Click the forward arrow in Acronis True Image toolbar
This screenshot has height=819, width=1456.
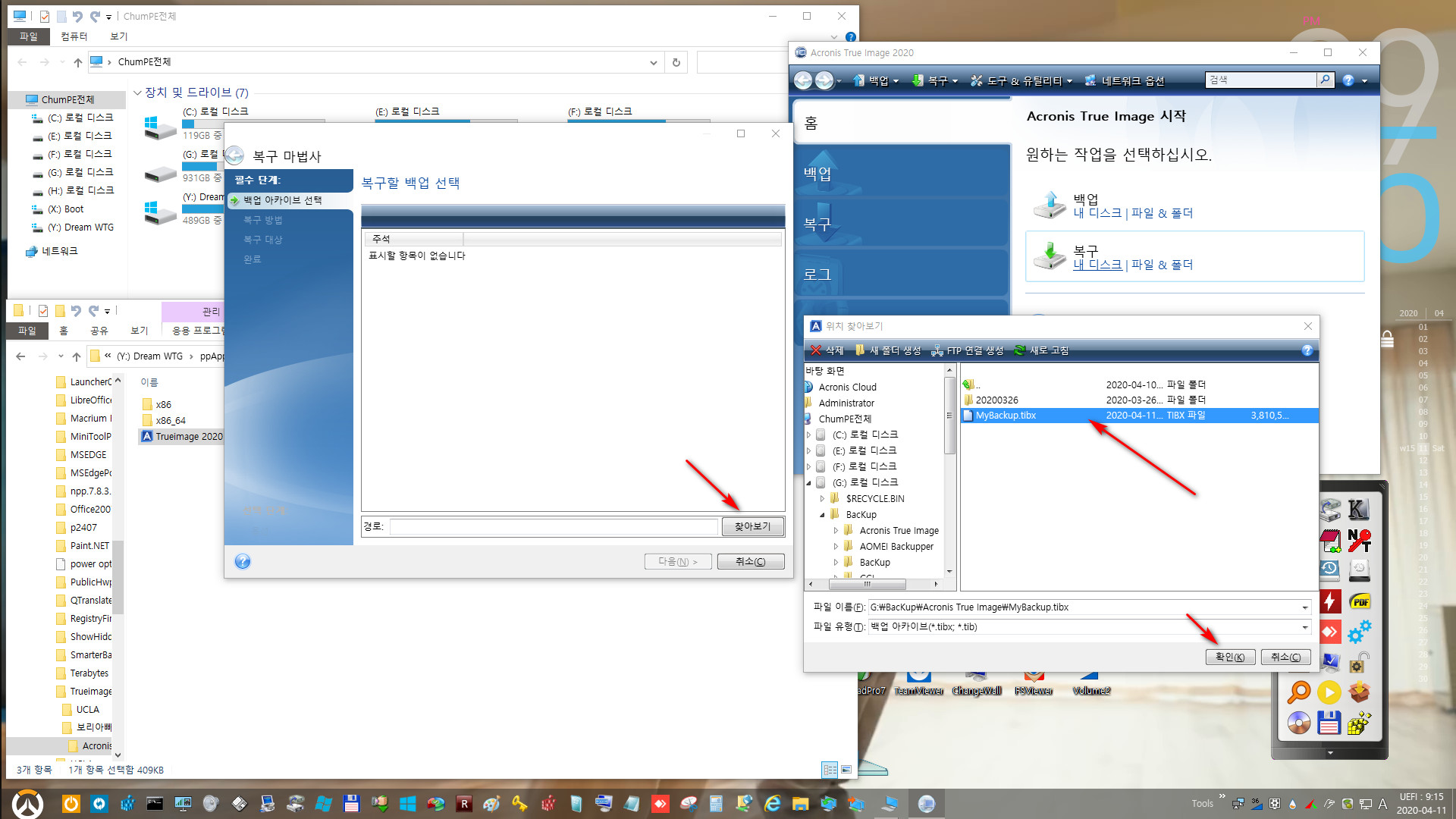pos(824,80)
